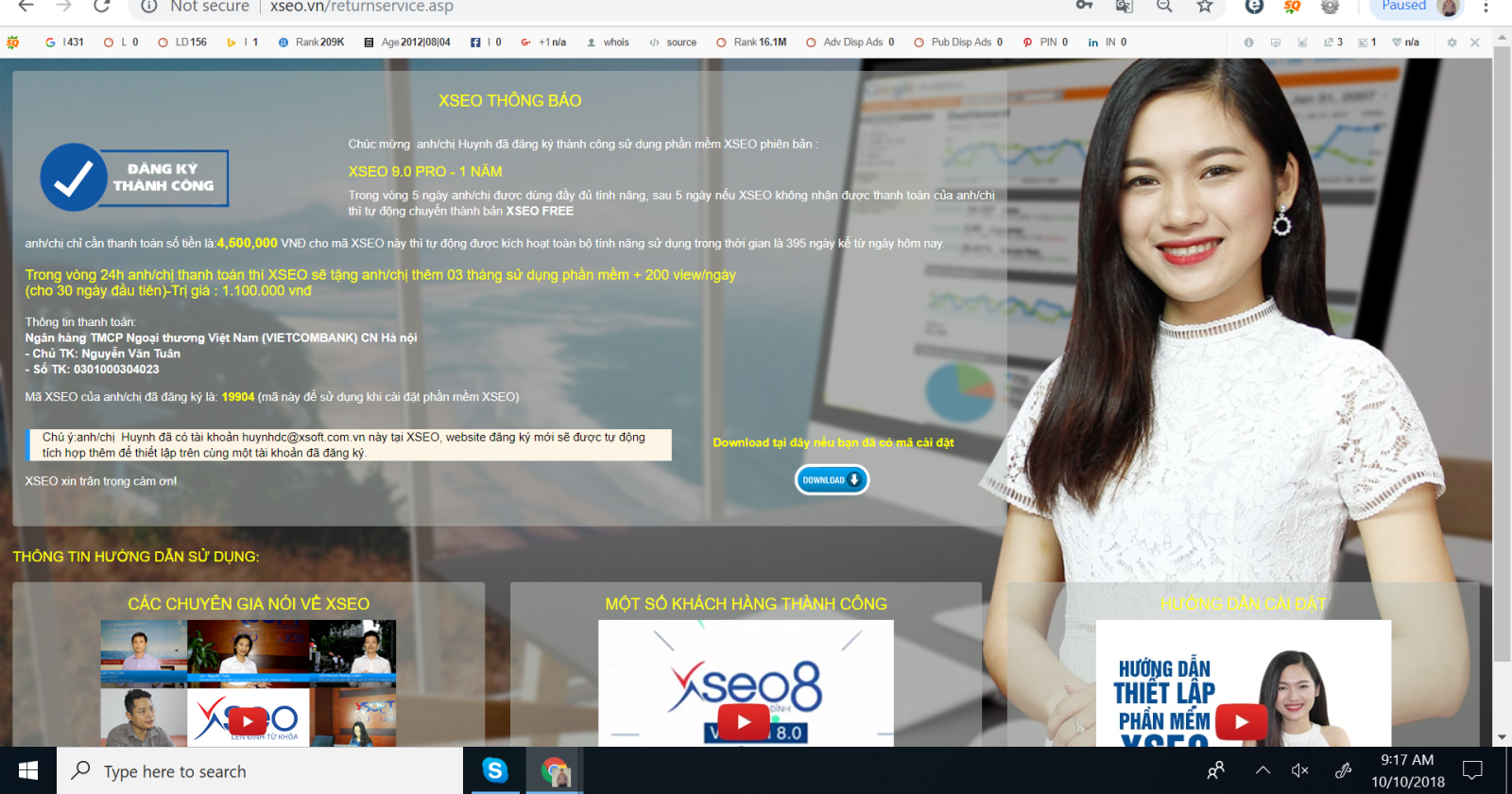Click the n/a heart icon in SEOquake bar
1512x794 pixels.
coord(1406,43)
